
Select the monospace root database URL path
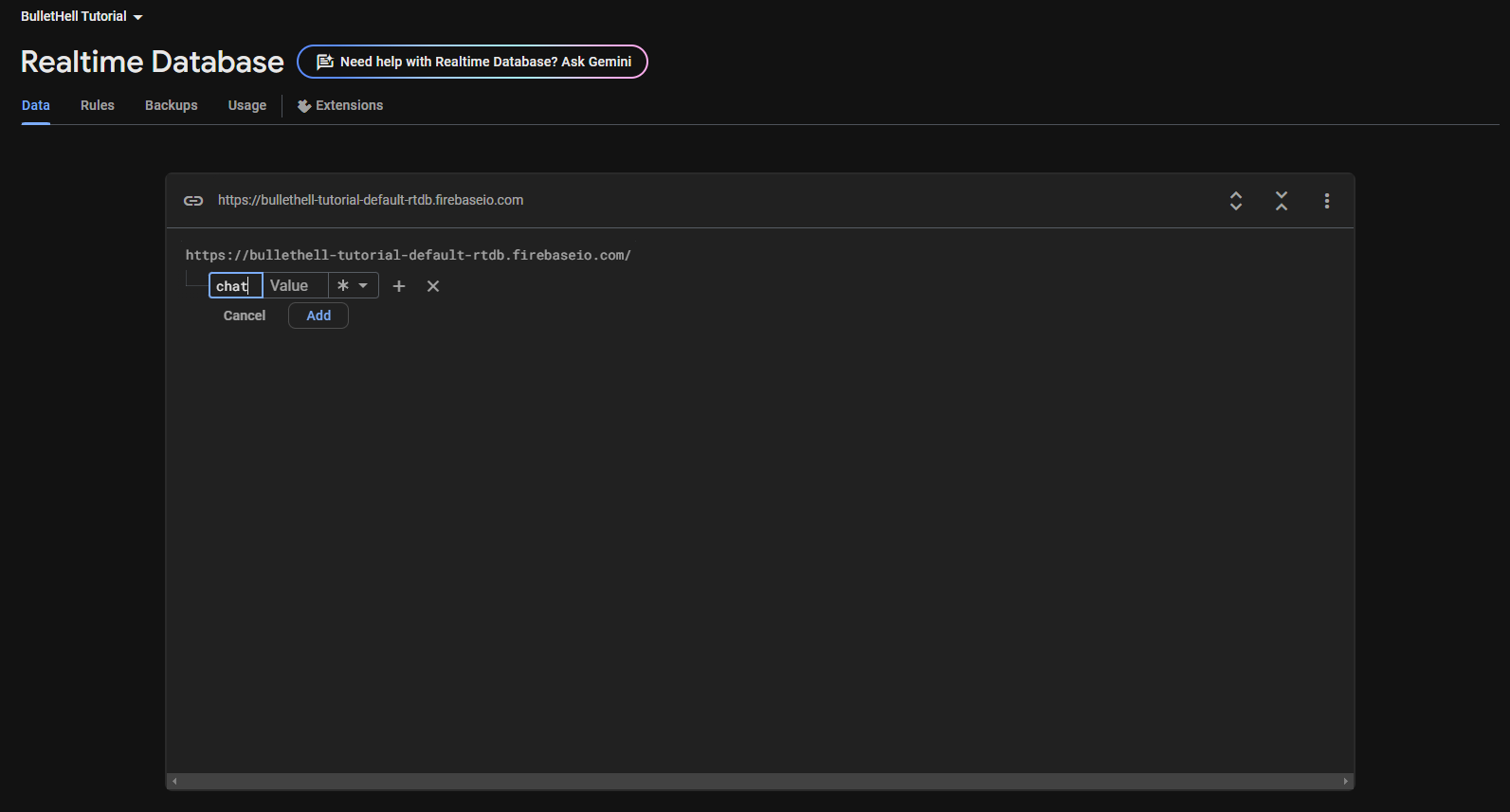[x=408, y=255]
